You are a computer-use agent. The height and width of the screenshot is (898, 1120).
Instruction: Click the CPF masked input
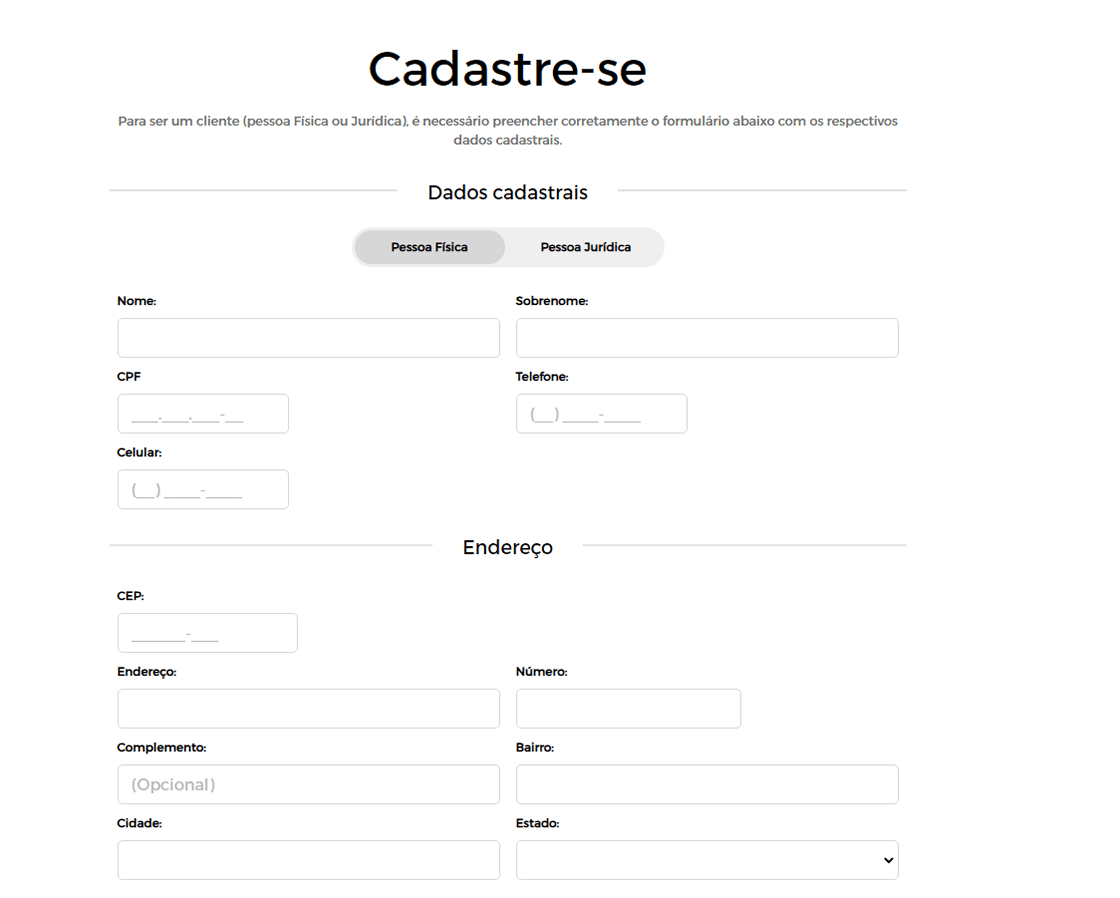click(x=203, y=414)
